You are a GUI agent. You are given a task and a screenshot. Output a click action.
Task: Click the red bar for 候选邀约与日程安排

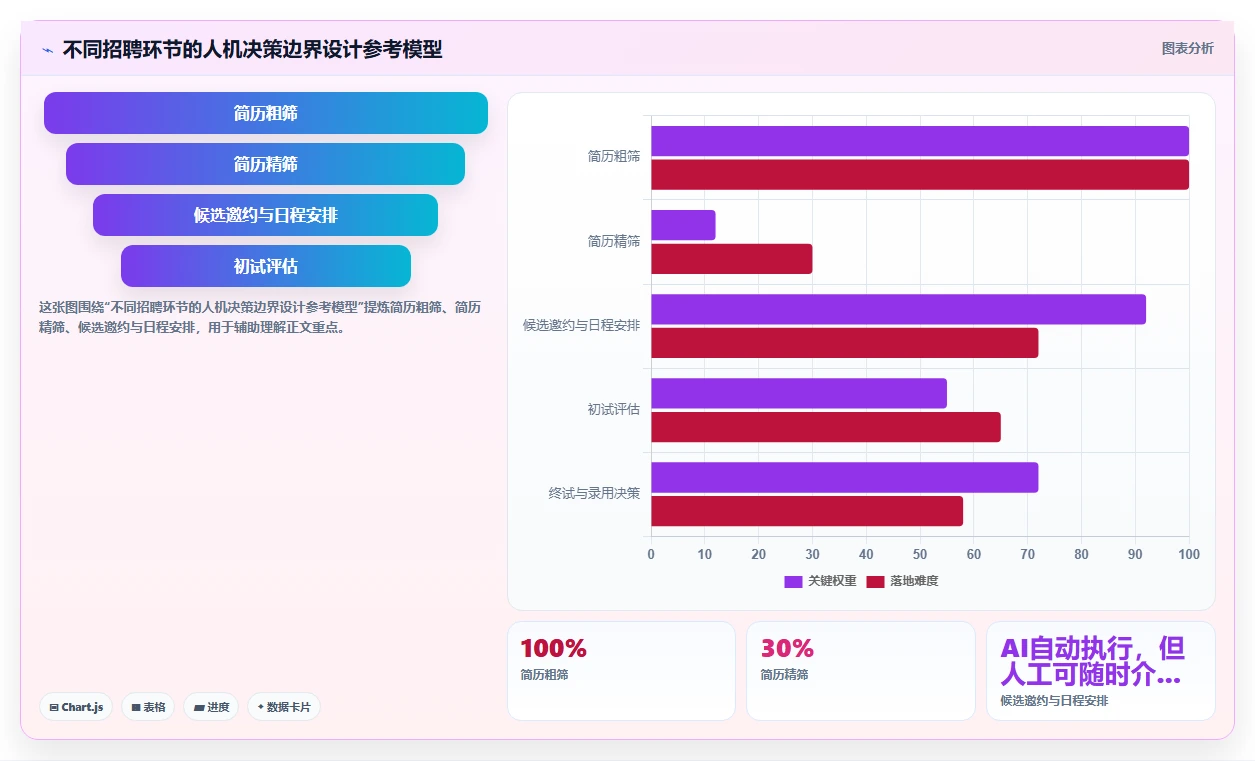point(845,343)
